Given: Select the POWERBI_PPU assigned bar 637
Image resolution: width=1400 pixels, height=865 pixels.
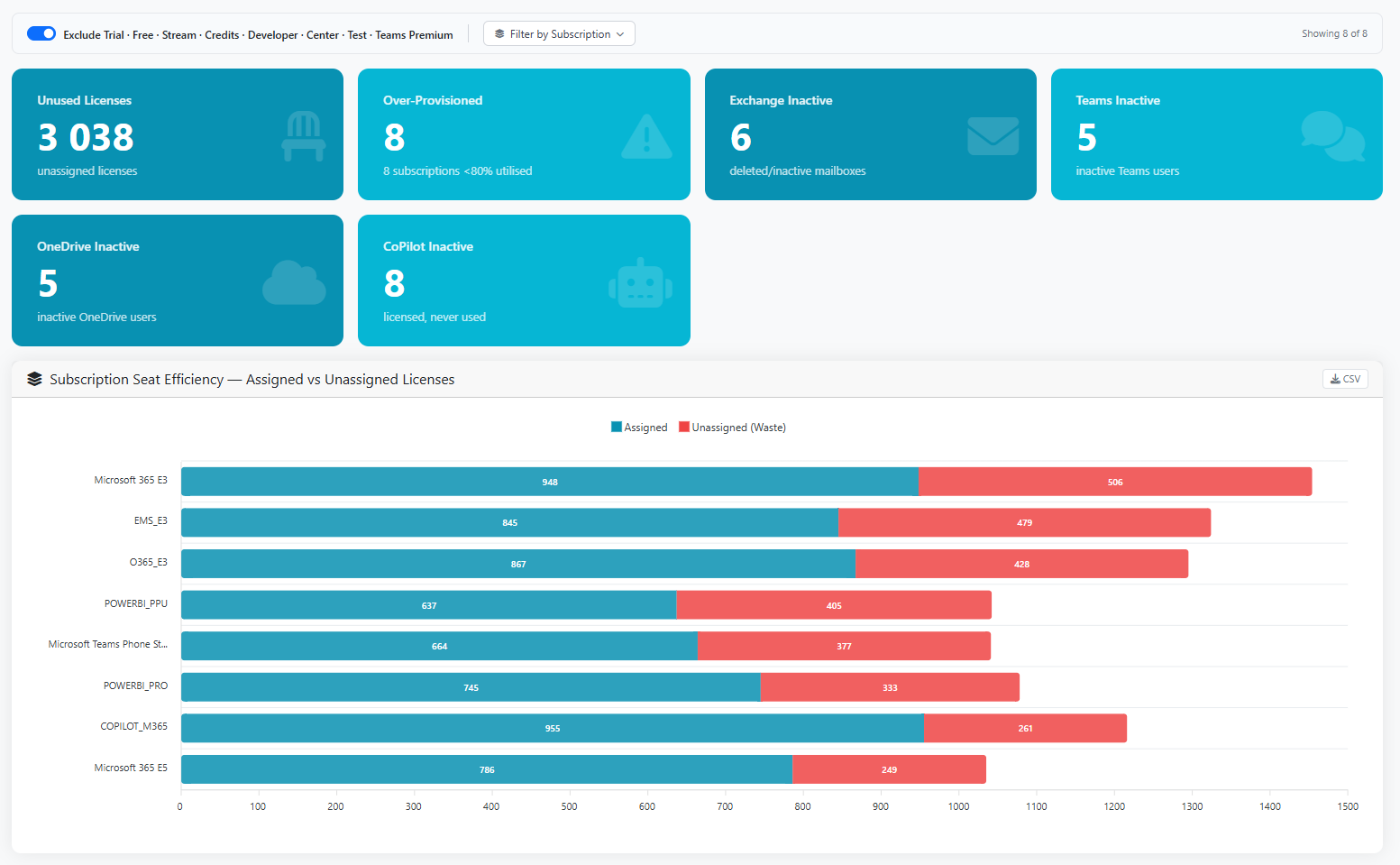Looking at the screenshot, I should [429, 605].
